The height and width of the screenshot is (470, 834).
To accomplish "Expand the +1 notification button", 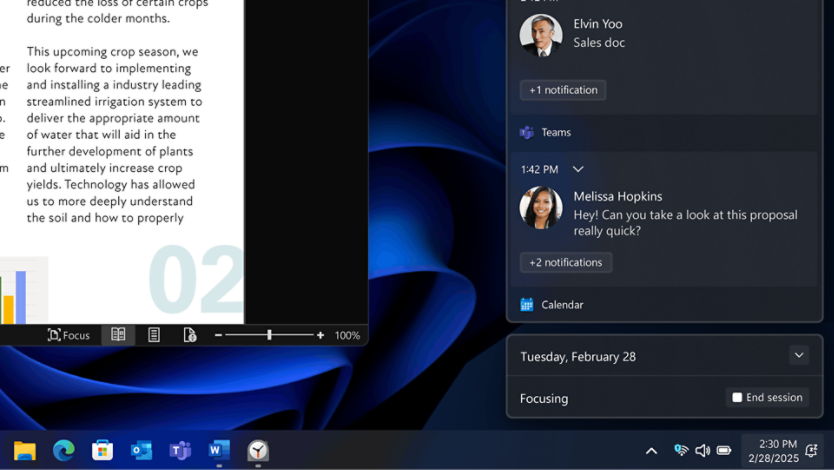I will click(x=563, y=90).
